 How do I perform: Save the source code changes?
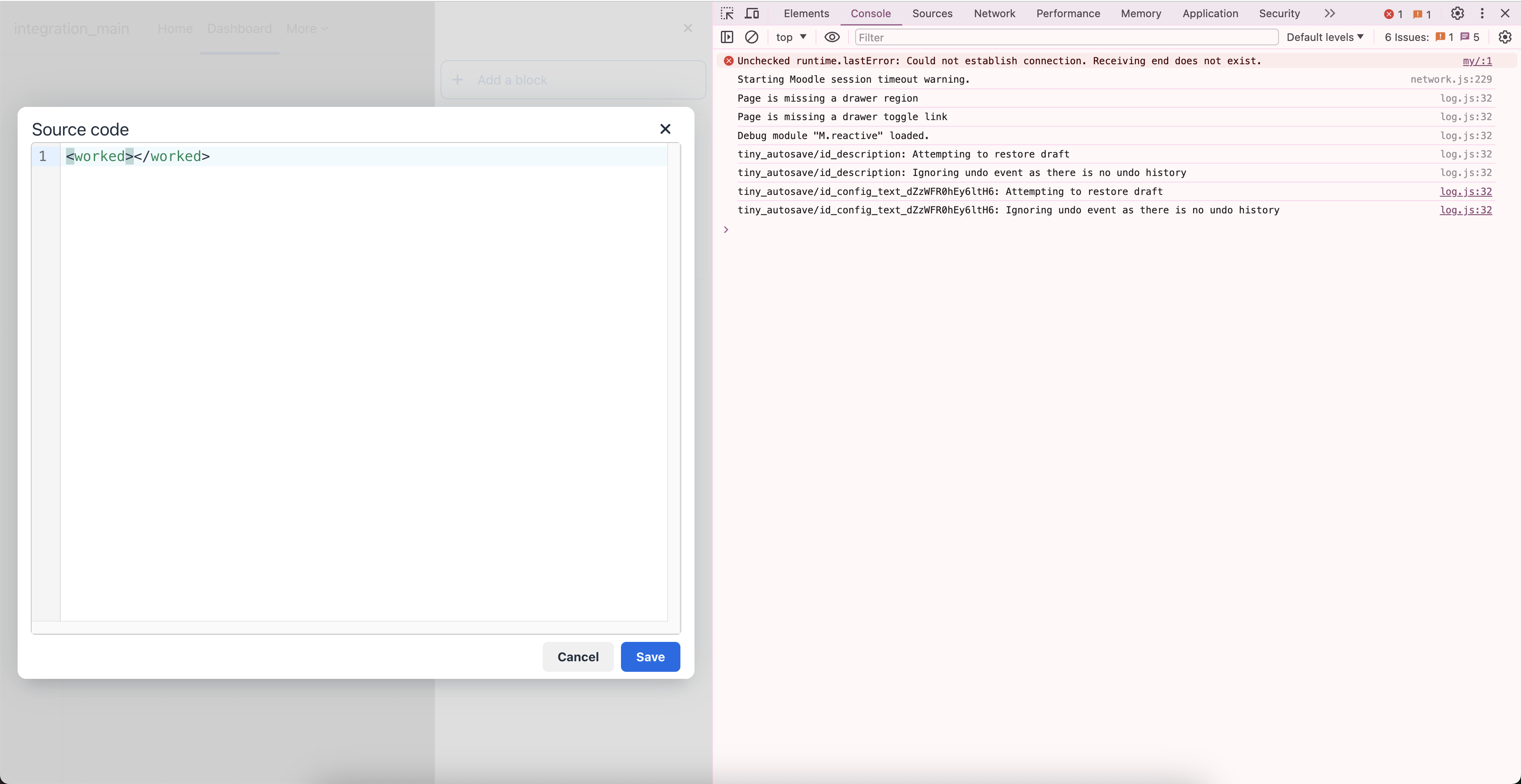[650, 656]
